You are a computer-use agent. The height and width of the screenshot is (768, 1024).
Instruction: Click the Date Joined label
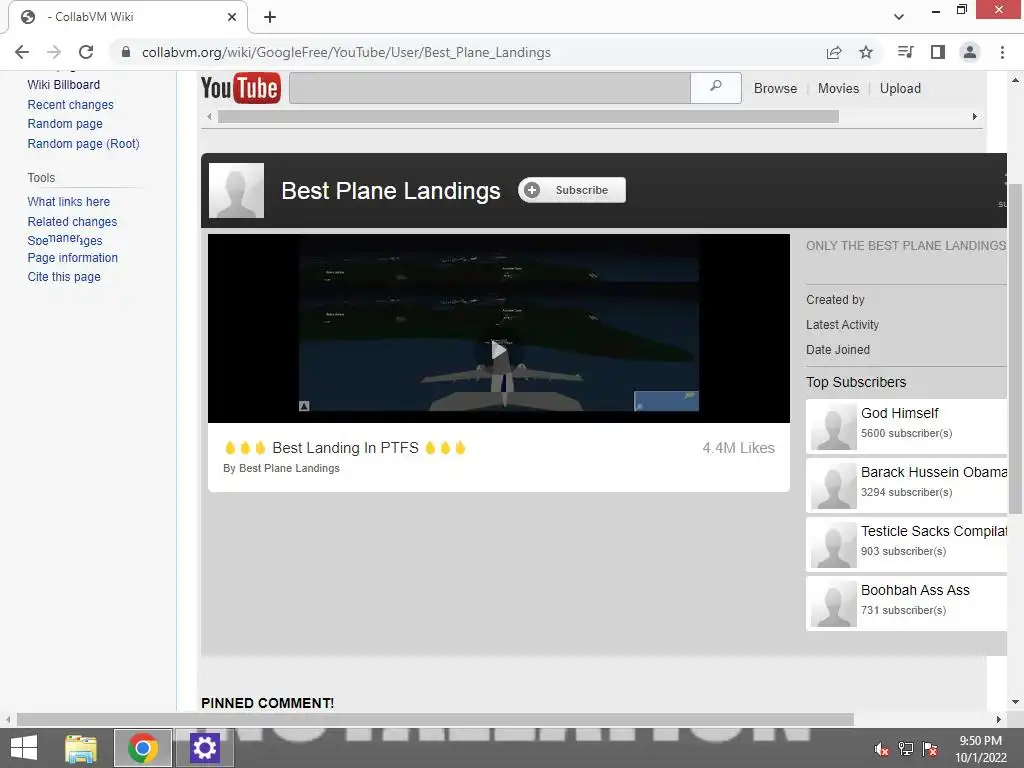[x=838, y=350]
